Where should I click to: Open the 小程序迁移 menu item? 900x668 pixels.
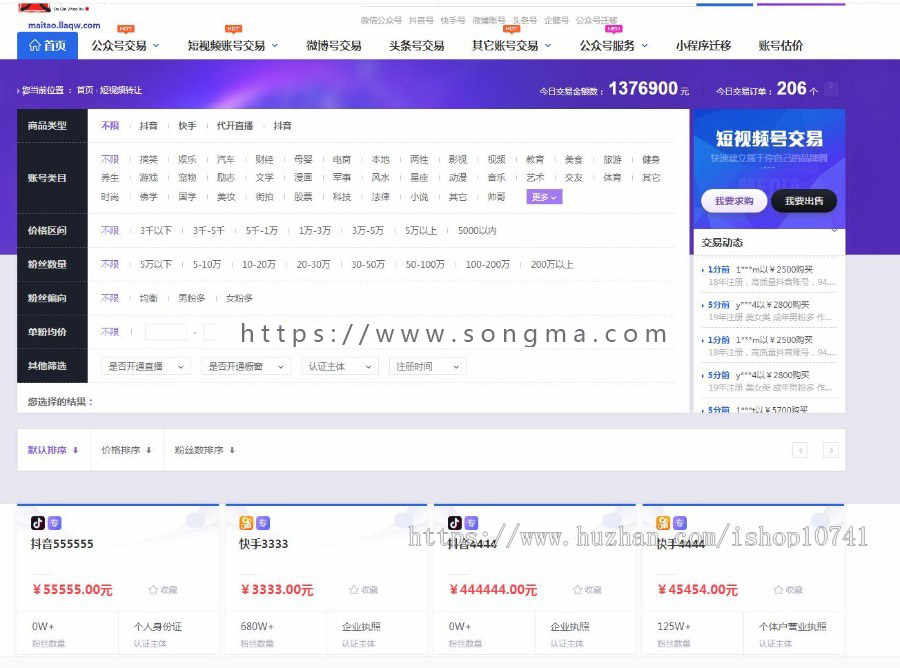click(x=703, y=45)
